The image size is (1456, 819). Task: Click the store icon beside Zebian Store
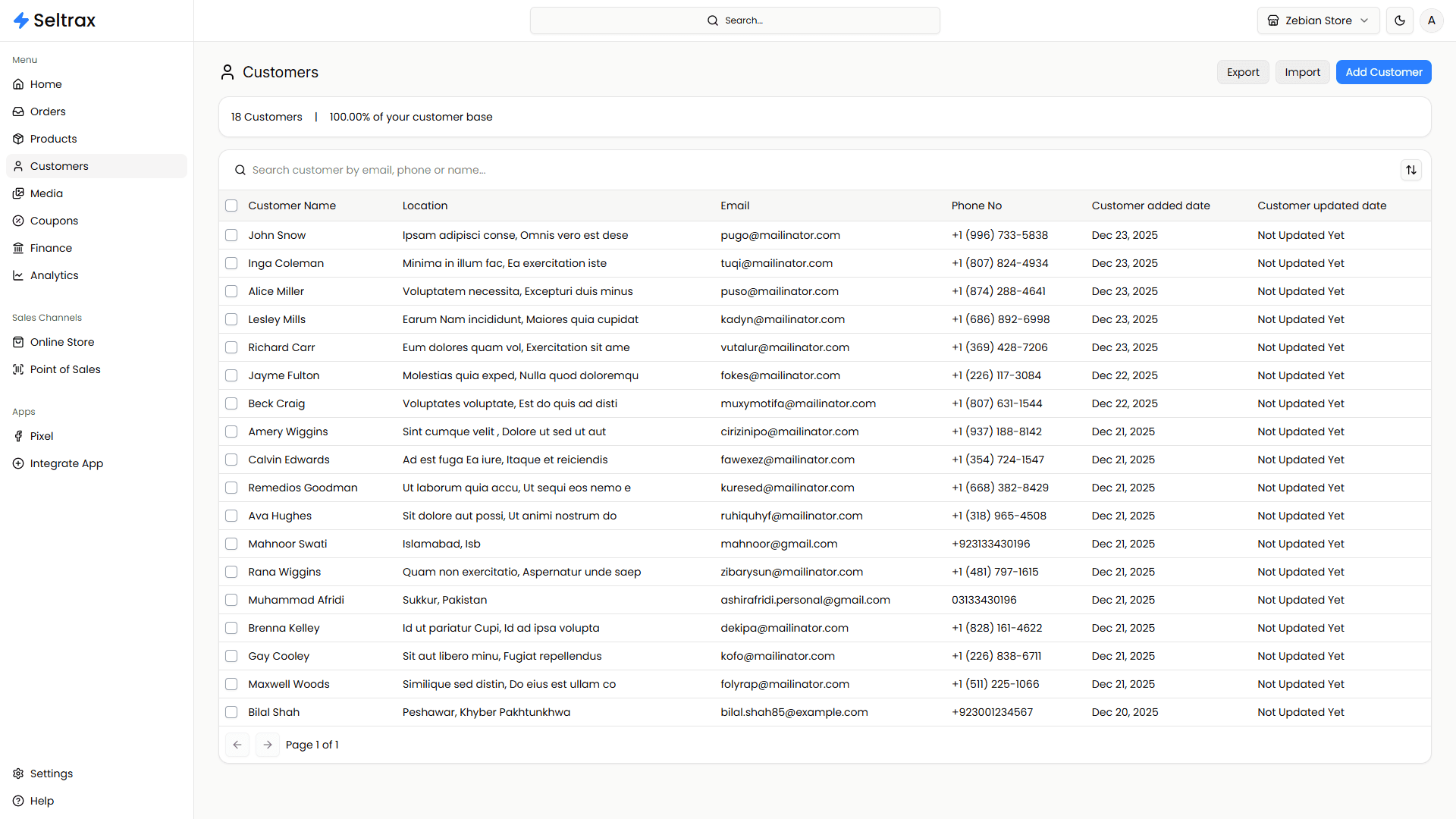tap(1273, 20)
